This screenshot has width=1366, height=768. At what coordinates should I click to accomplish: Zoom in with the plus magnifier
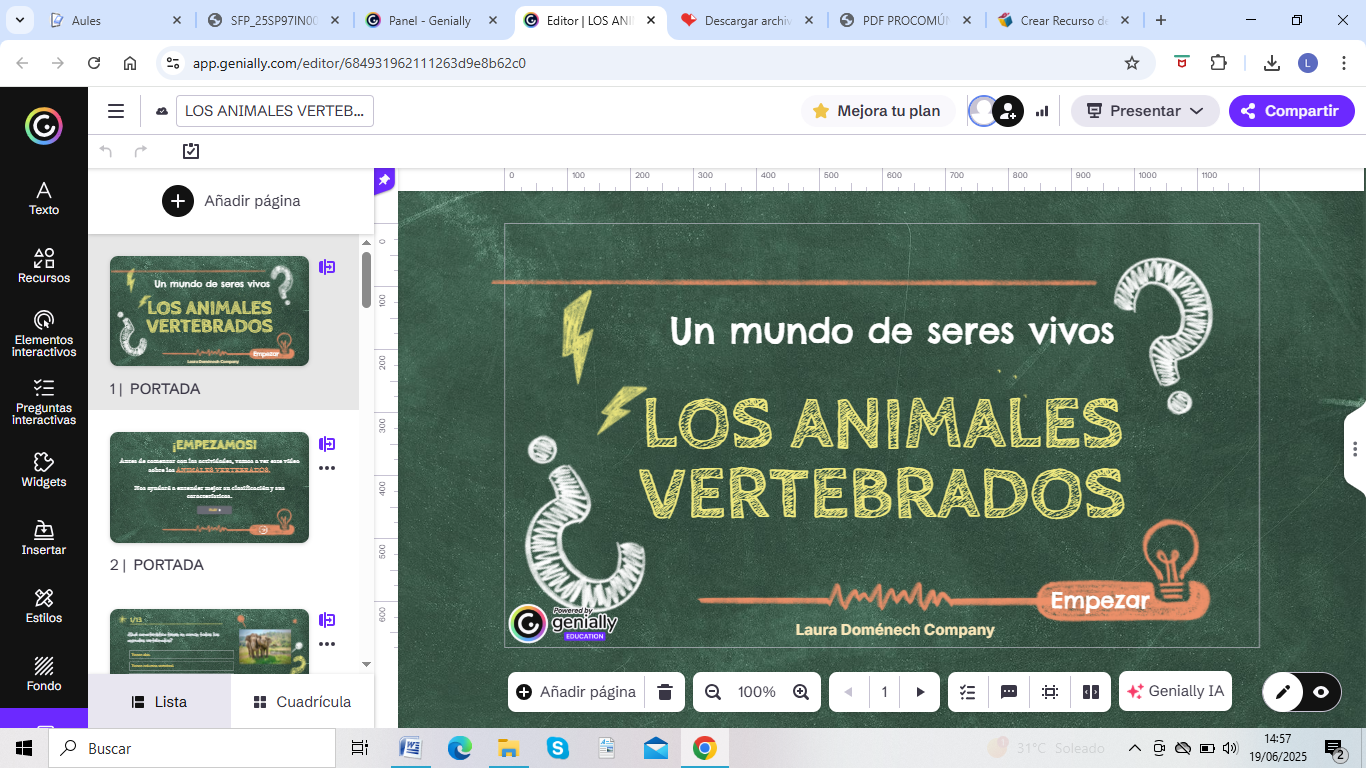801,692
